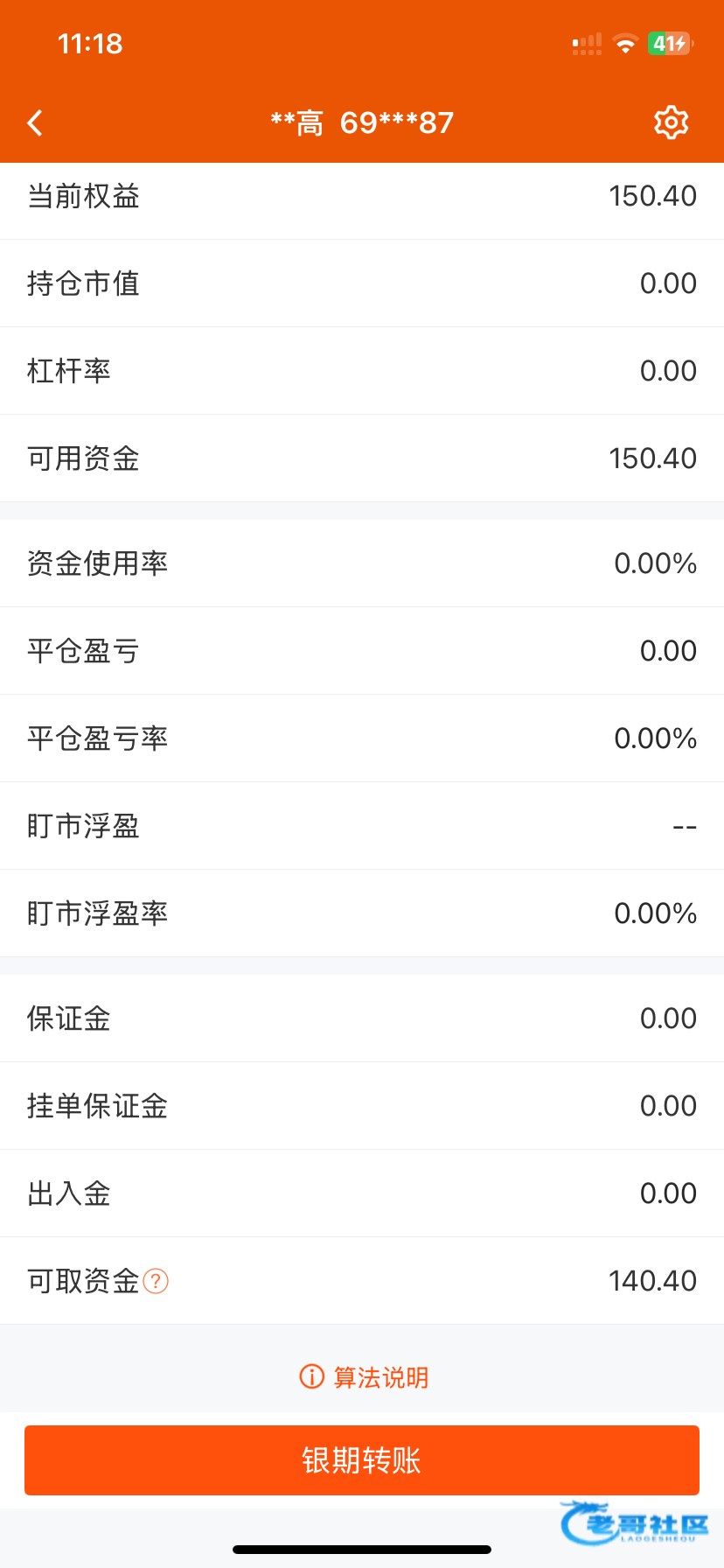
Task: Tap the battery indicator in status bar
Action: point(670,44)
